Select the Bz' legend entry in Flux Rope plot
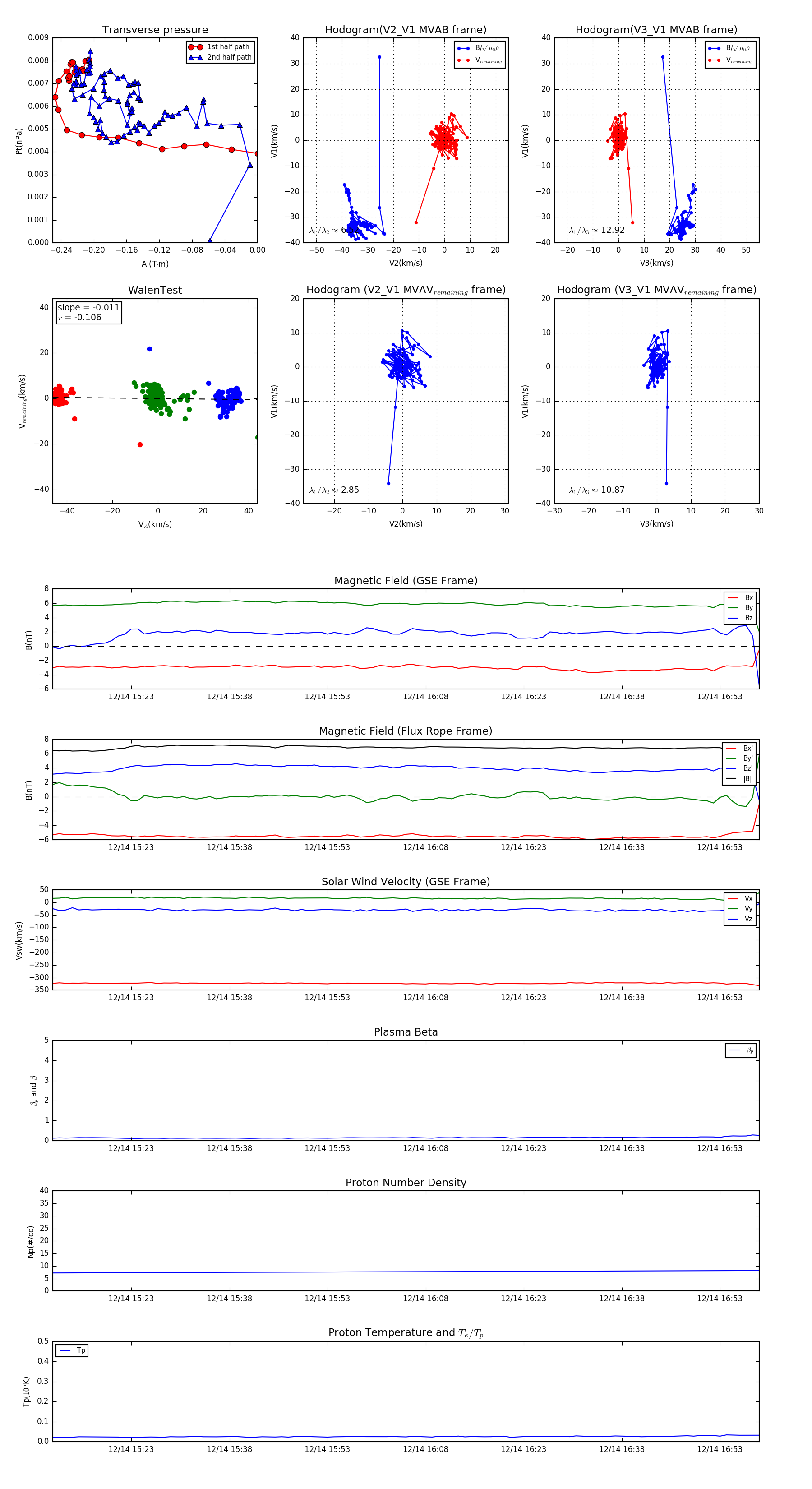The image size is (812, 1489). (x=739, y=769)
